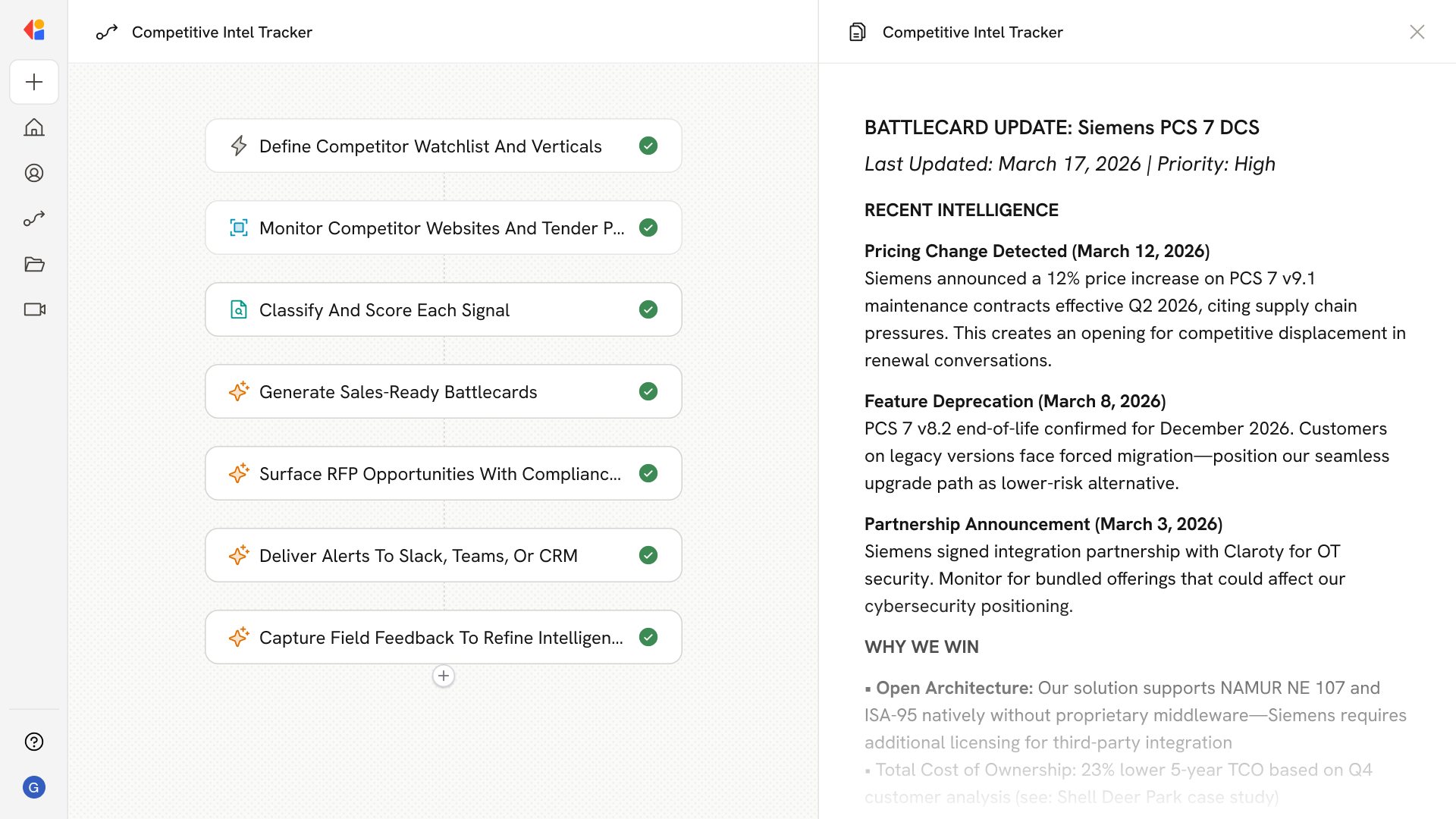
Task: Open the Monitor Competitor Websites step
Action: 441,227
